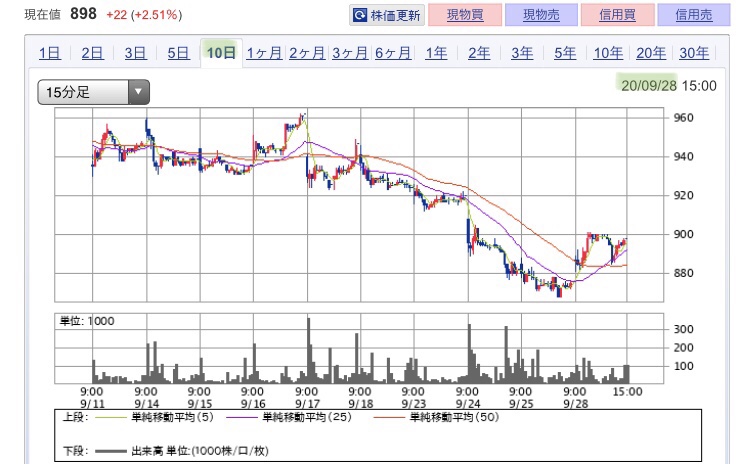Select the 1ヶ月 period tab

coord(264,53)
